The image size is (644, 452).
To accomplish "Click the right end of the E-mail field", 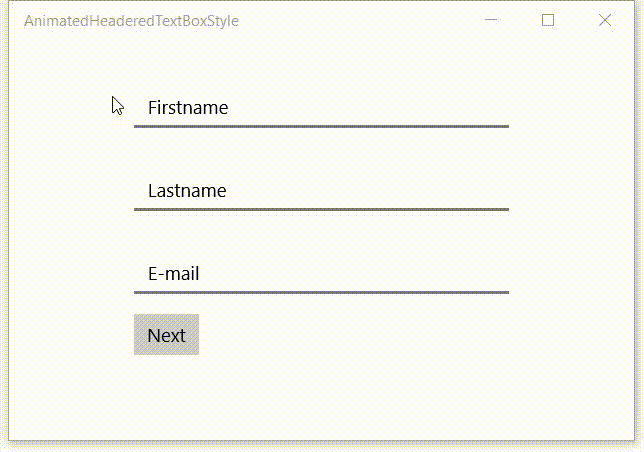I will click(497, 274).
